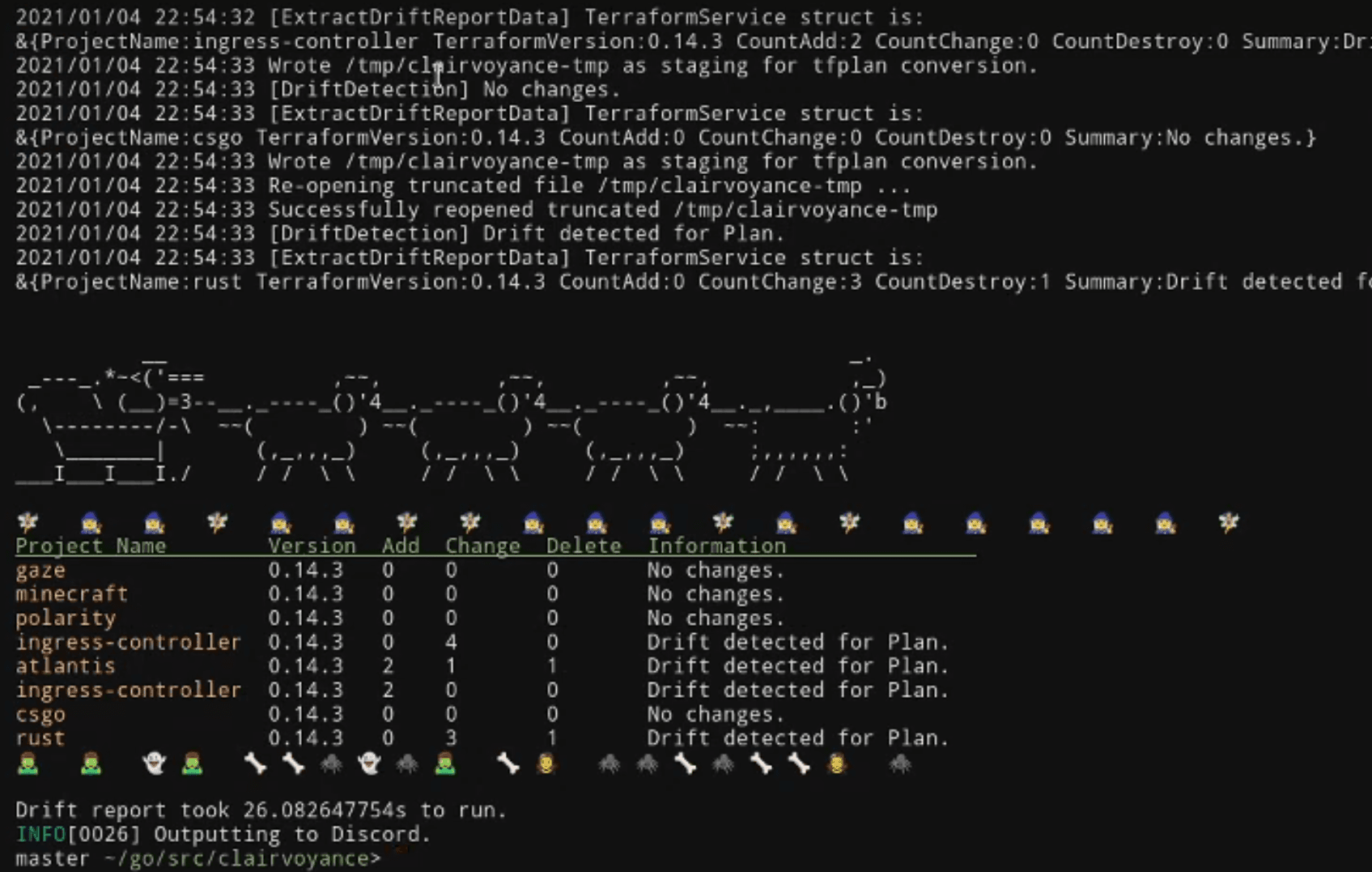Click the 'csgo' project name in table
Viewport: 1372px width, 872px height.
(40, 714)
